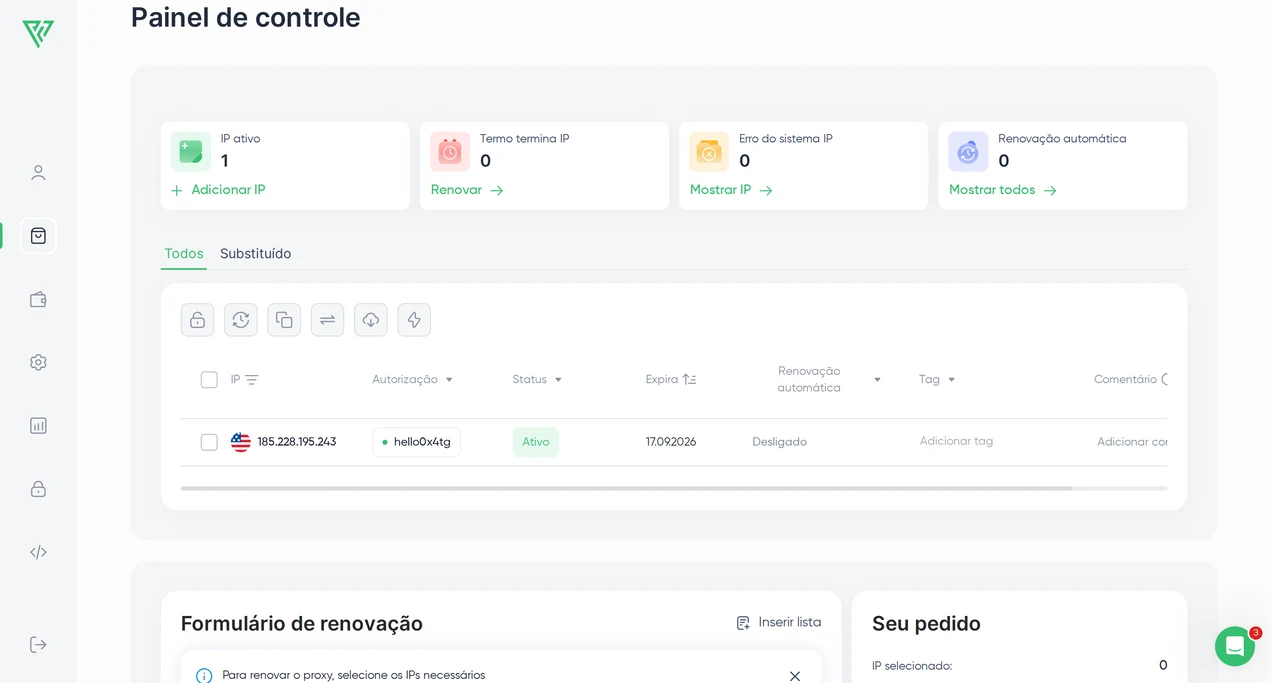Click the Seu pedido heading
1280x683 pixels.
[x=926, y=624]
